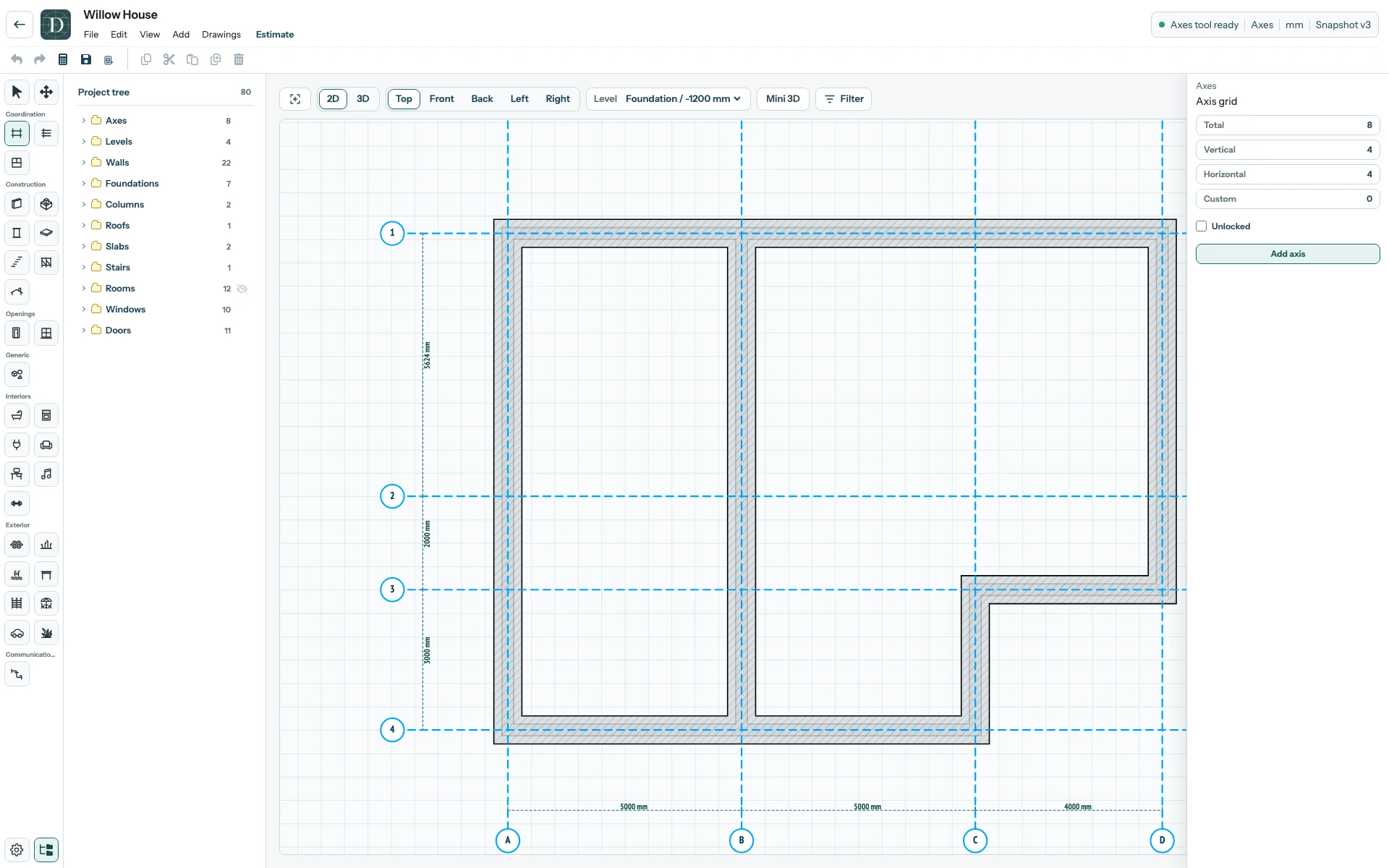Switch to 3D view mode
Viewport: 1389px width, 868px height.
pos(363,99)
